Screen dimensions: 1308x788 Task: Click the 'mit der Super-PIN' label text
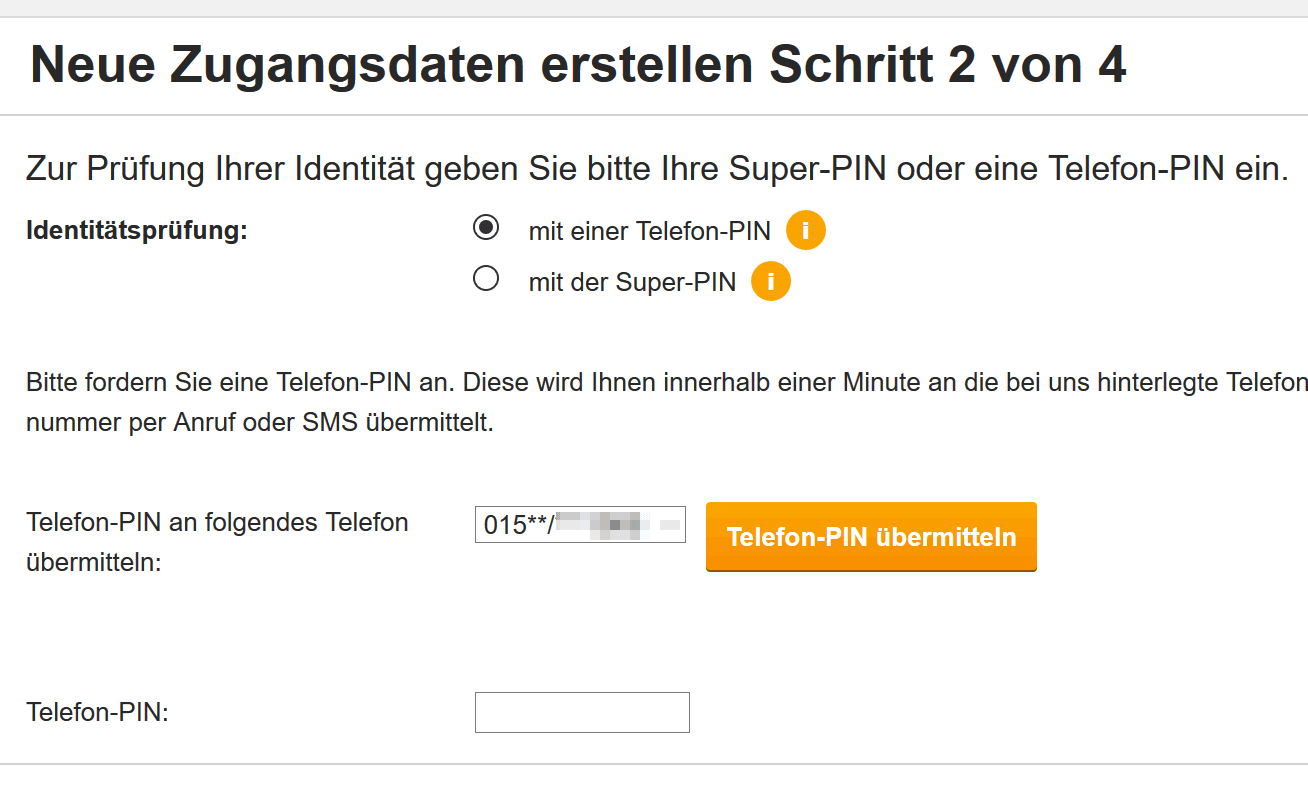tap(632, 283)
